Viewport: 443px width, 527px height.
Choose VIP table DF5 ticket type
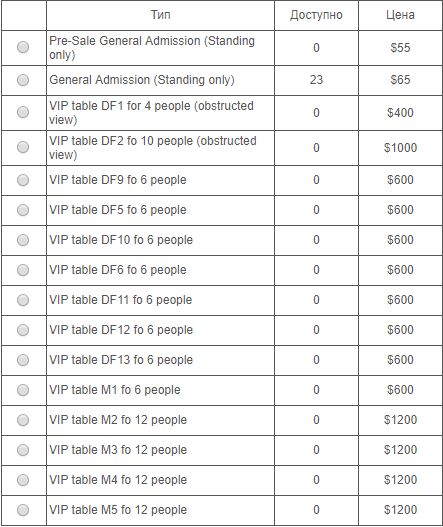pos(23,210)
